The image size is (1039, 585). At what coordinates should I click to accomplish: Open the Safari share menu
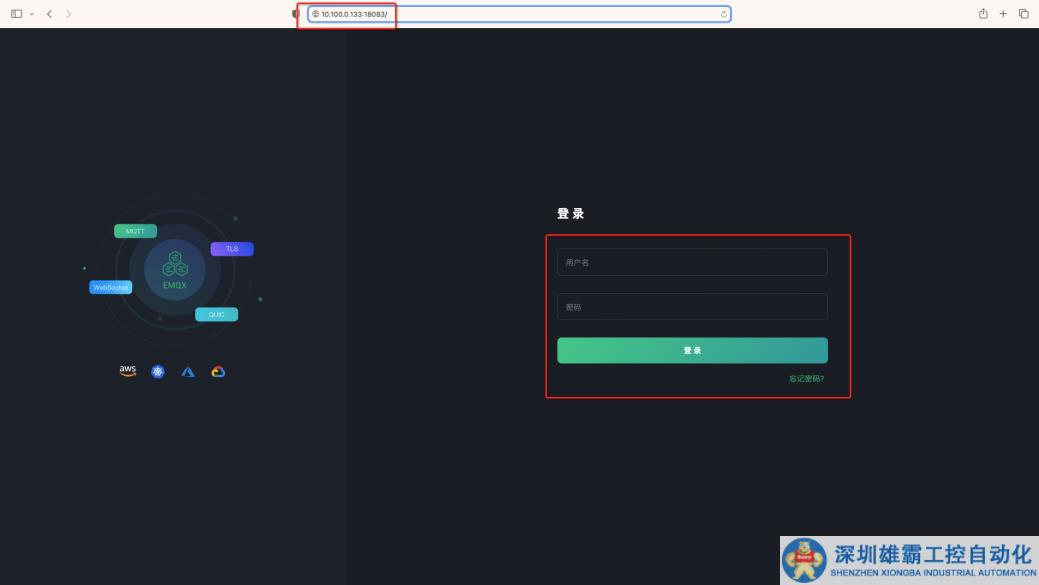point(983,14)
